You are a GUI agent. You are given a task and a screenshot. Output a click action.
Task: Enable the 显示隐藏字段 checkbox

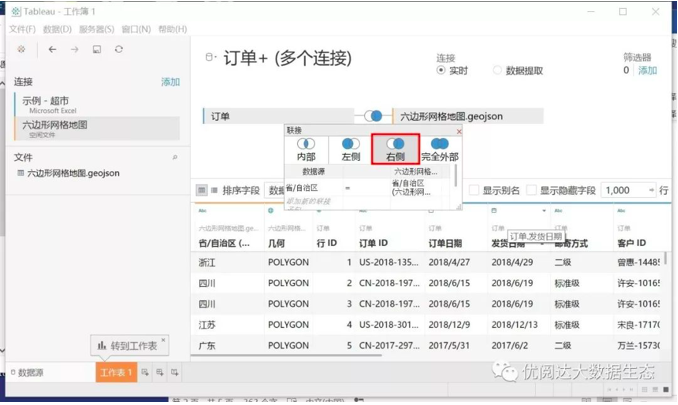[x=531, y=190]
